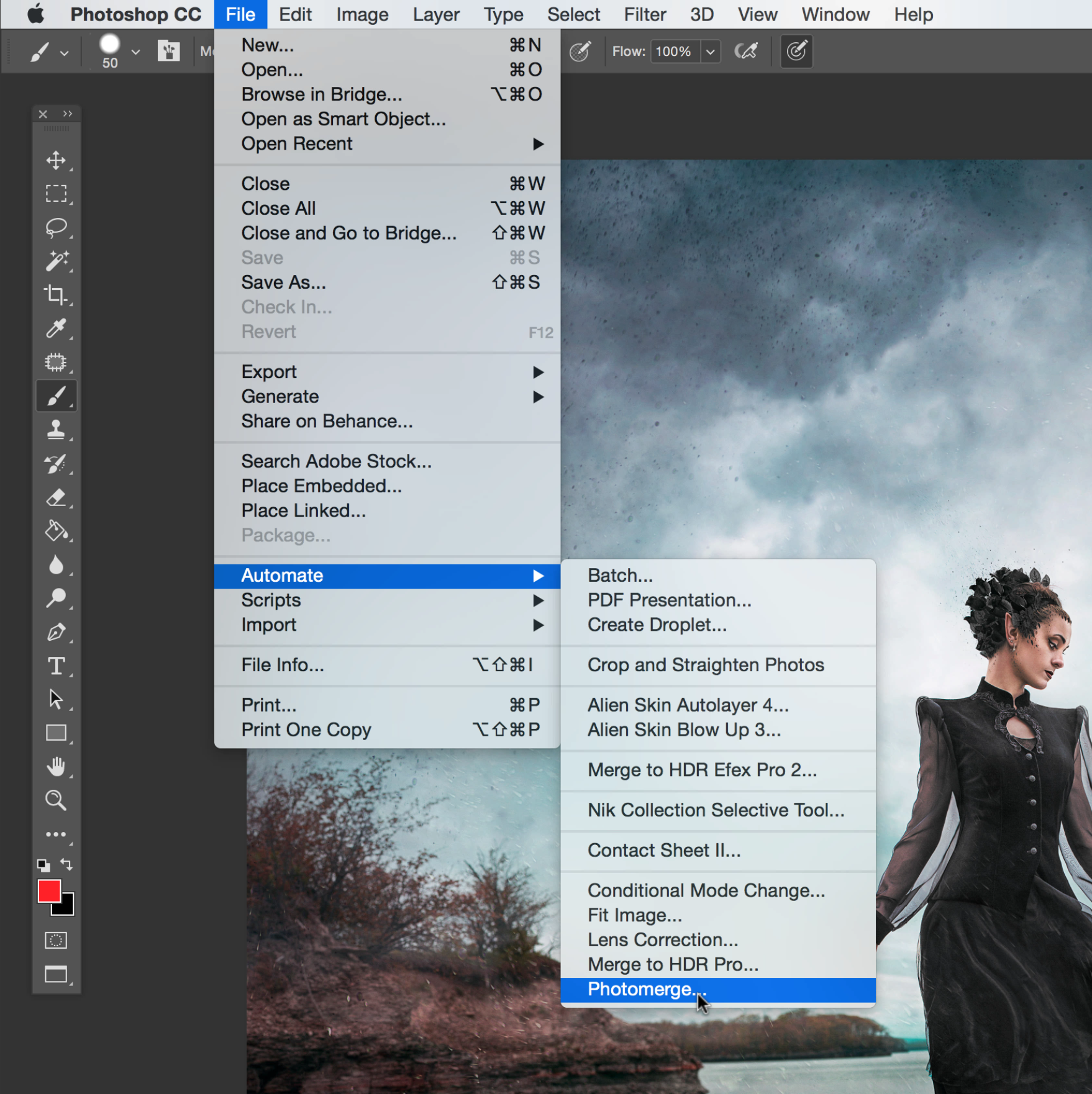Viewport: 1092px width, 1094px height.
Task: Select the Eyedropper tool
Action: click(56, 328)
